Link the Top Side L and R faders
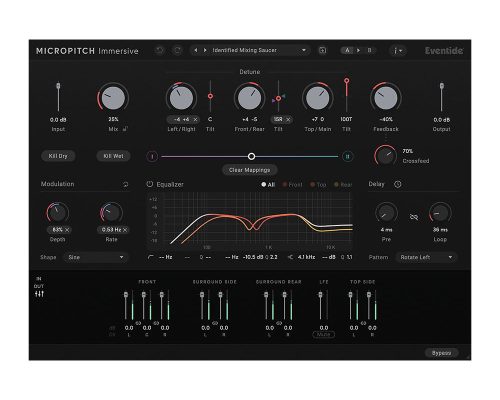The height and width of the screenshot is (400, 500). click(363, 323)
